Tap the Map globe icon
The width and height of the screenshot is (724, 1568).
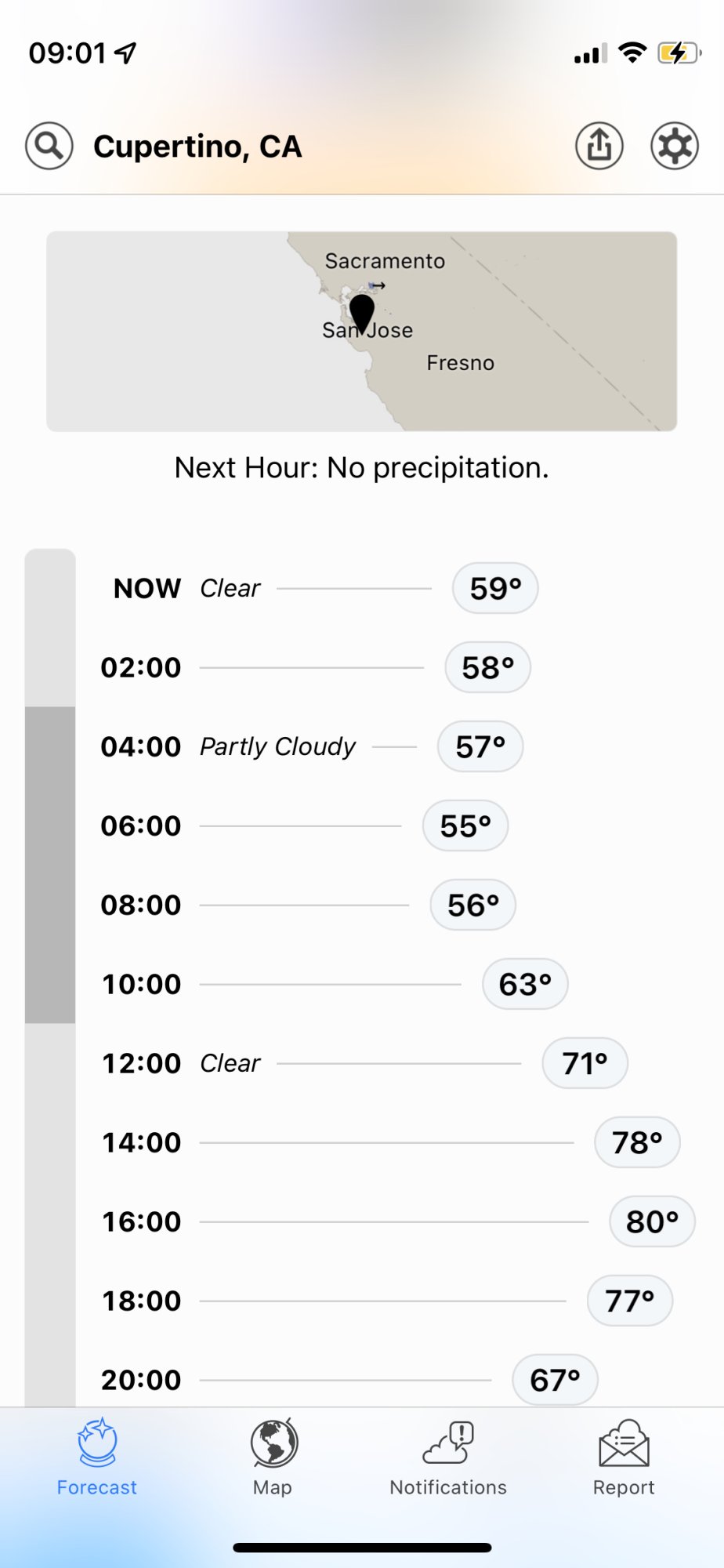(x=273, y=1443)
